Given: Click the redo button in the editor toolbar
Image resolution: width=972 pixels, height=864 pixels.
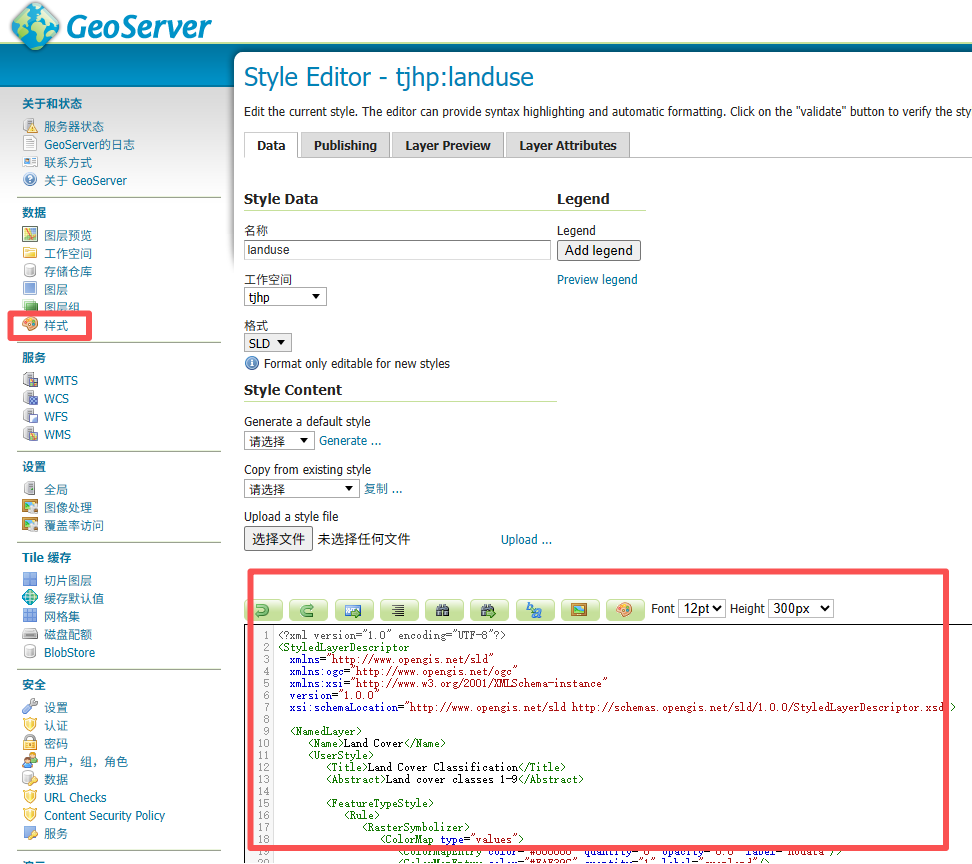Looking at the screenshot, I should tap(308, 611).
